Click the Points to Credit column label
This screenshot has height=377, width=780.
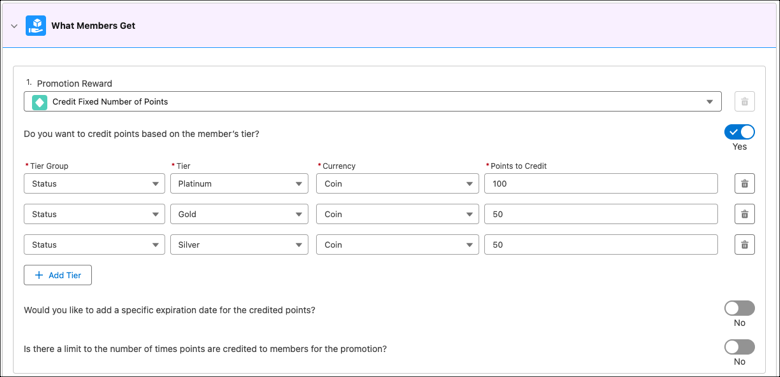click(518, 166)
